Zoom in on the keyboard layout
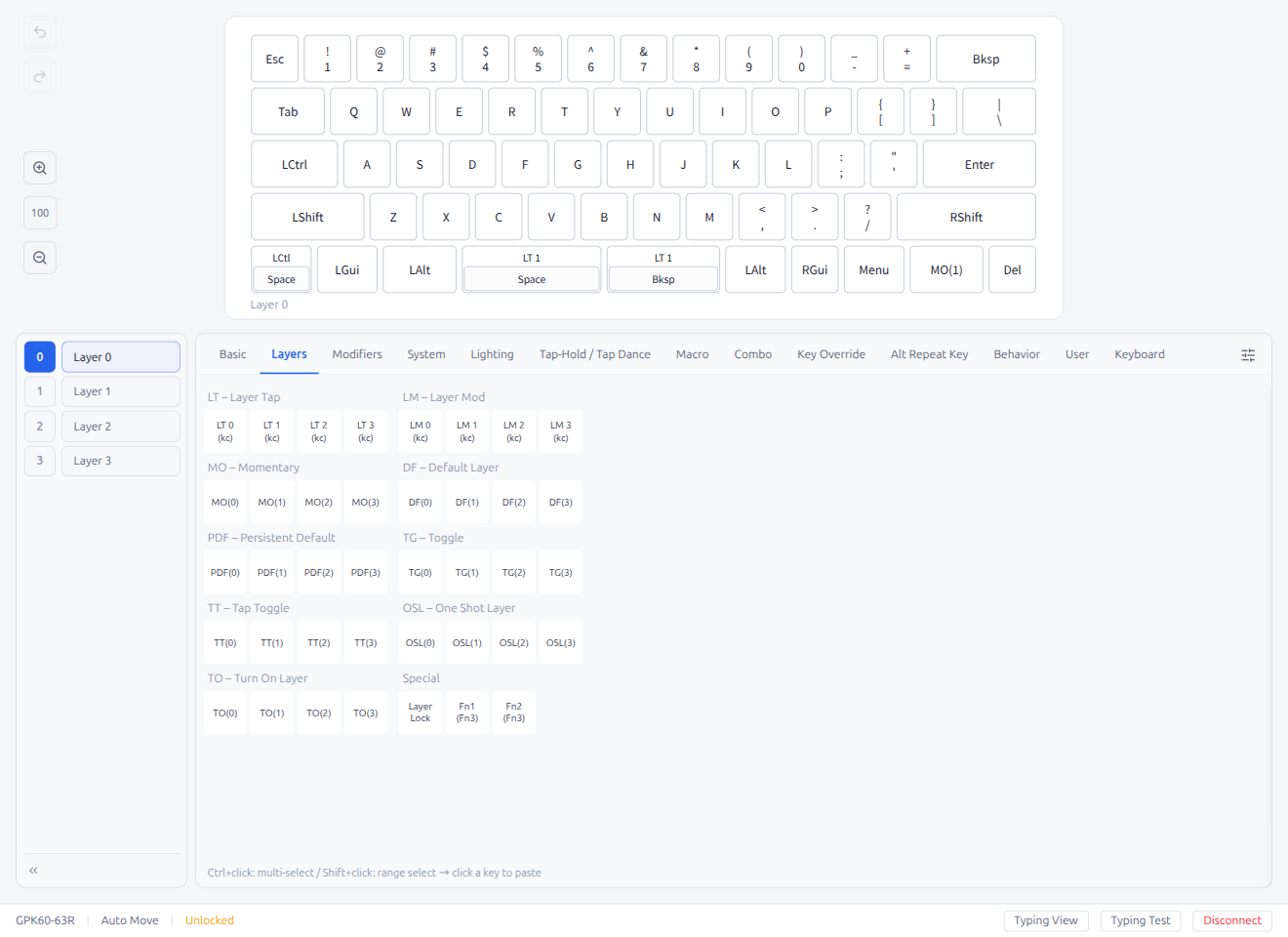This screenshot has width=1288, height=937. click(39, 167)
